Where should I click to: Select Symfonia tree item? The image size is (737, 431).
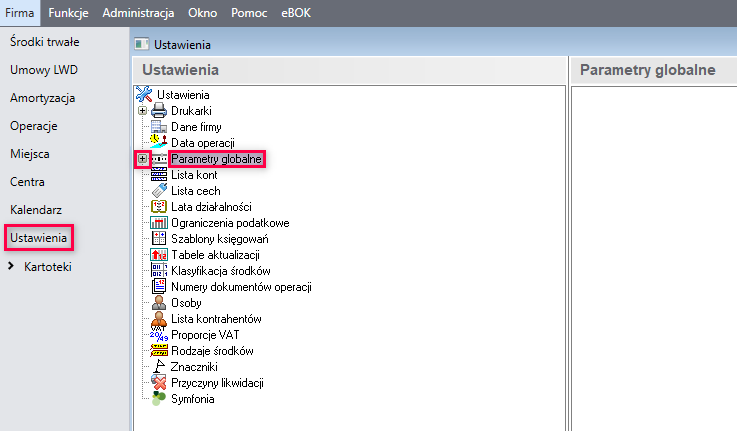coord(193,399)
